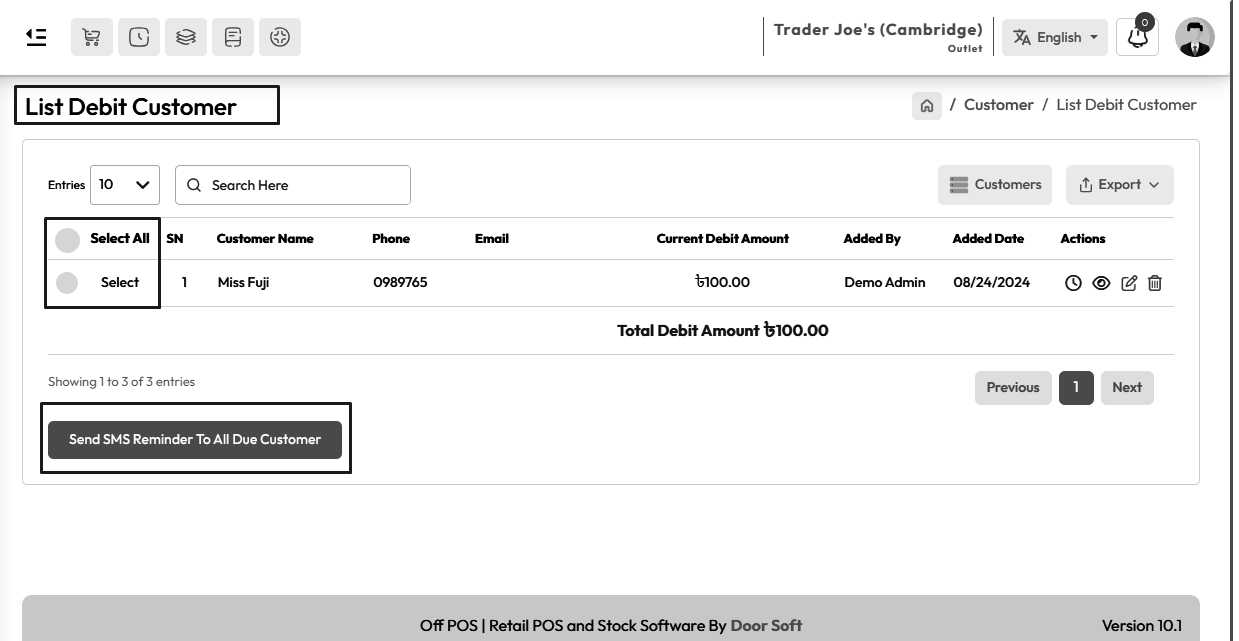Go to Next page
The image size is (1239, 641).
point(1127,388)
